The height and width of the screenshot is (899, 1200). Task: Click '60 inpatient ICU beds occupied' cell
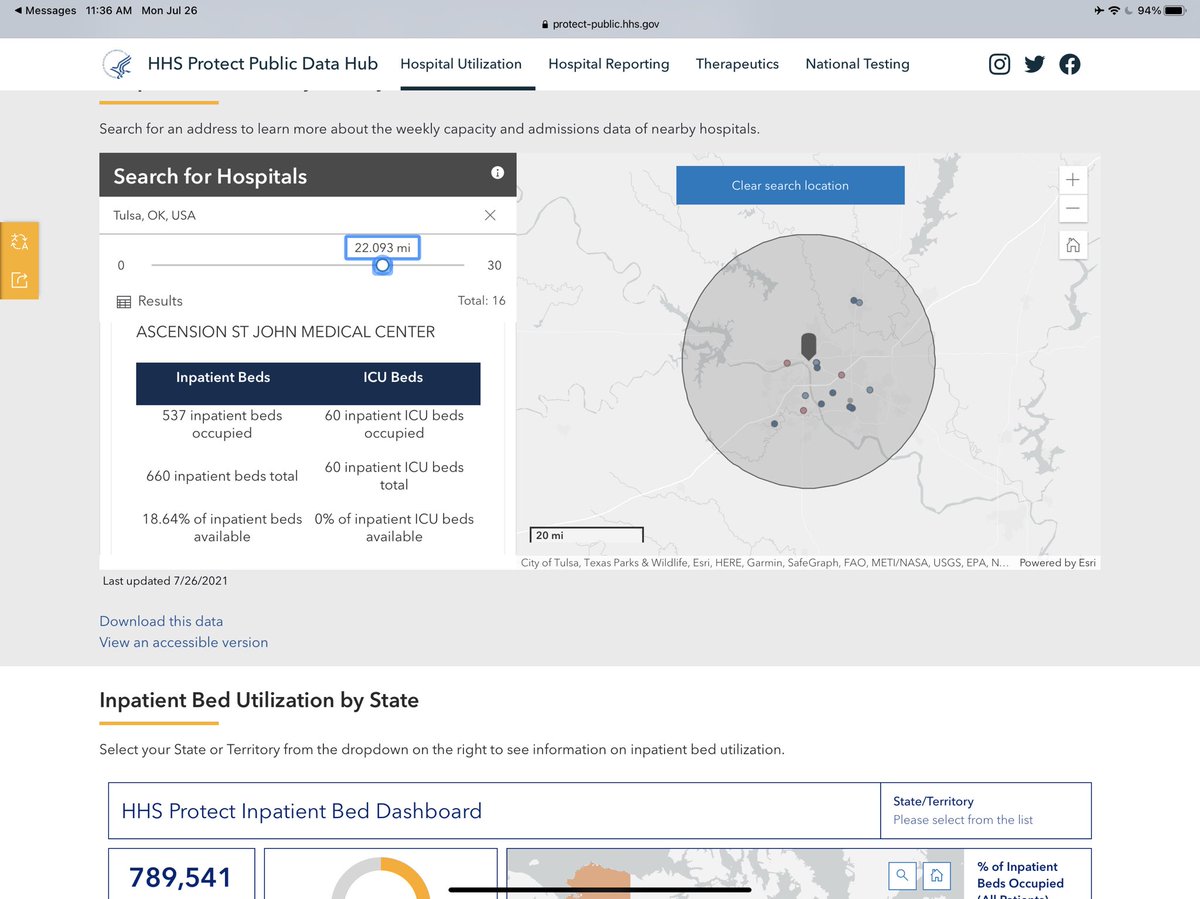pos(394,424)
